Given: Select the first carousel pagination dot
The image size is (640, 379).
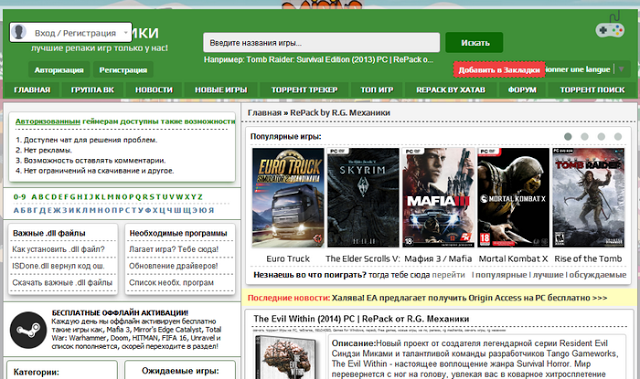Looking at the screenshot, I should 568,137.
